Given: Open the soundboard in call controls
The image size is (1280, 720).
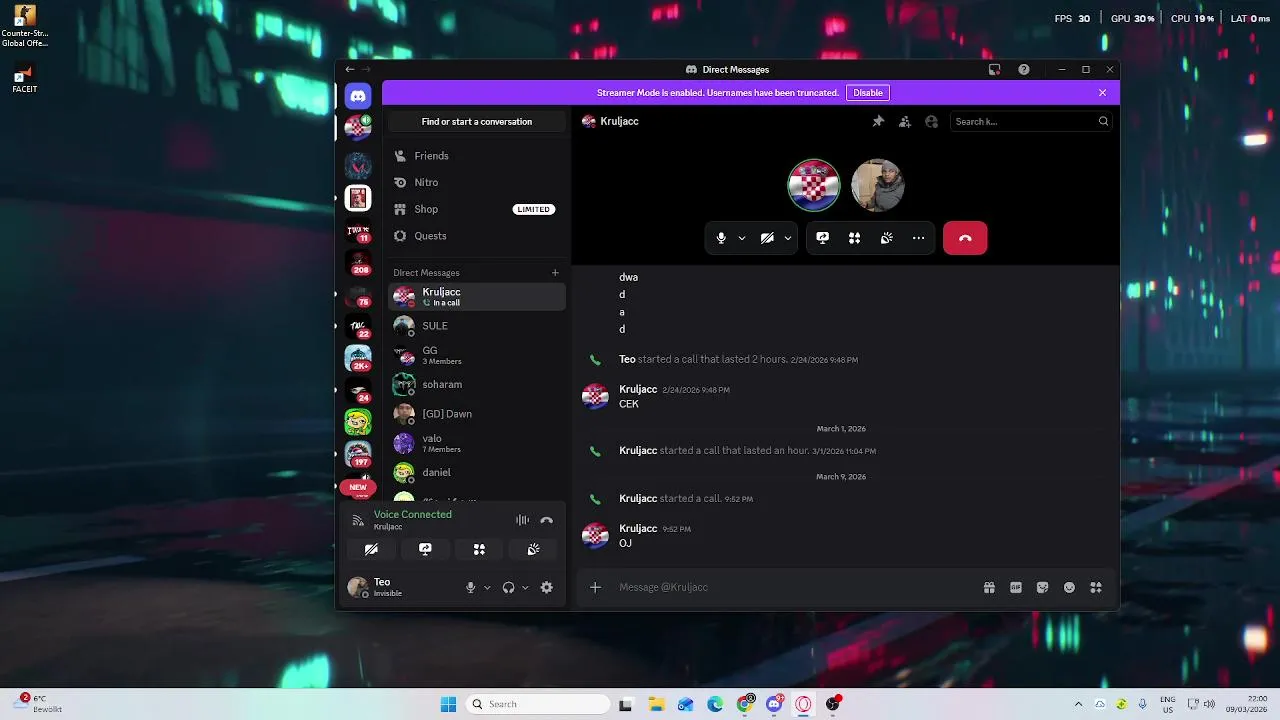Looking at the screenshot, I should click(886, 238).
